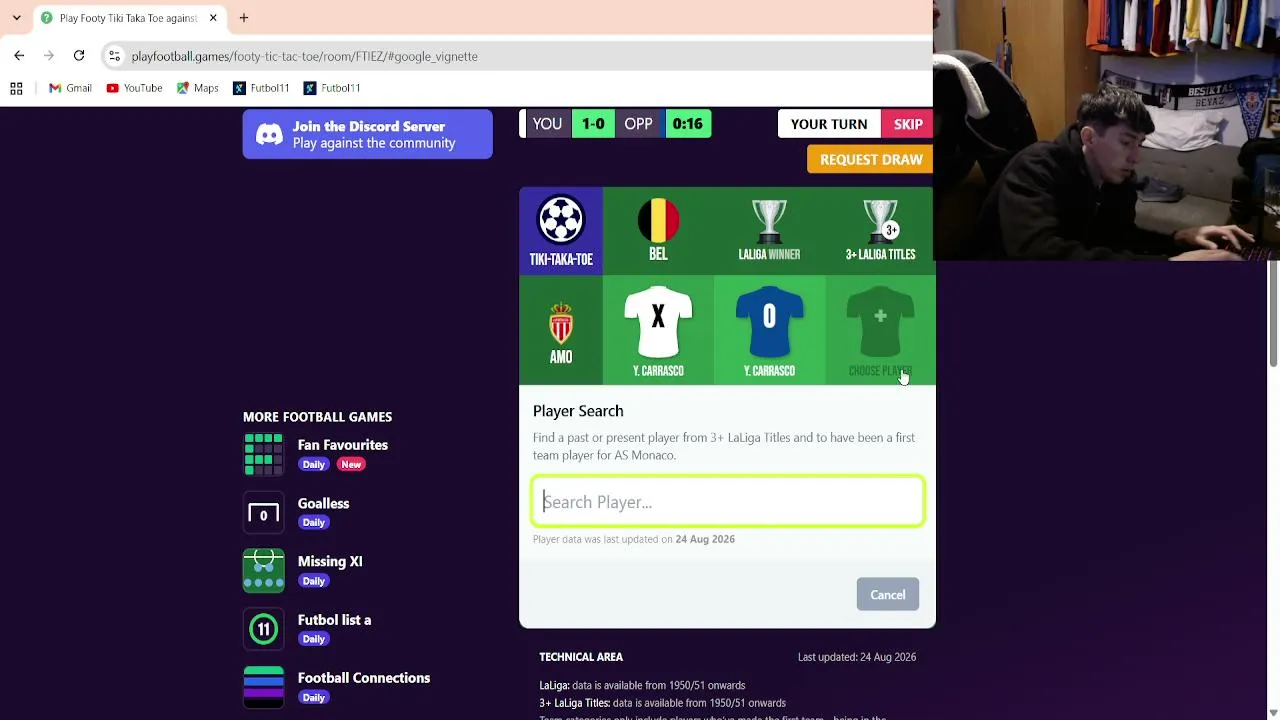Expand the tab search dropdown arrow
Screen dimensions: 1280x720
click(x=16, y=18)
